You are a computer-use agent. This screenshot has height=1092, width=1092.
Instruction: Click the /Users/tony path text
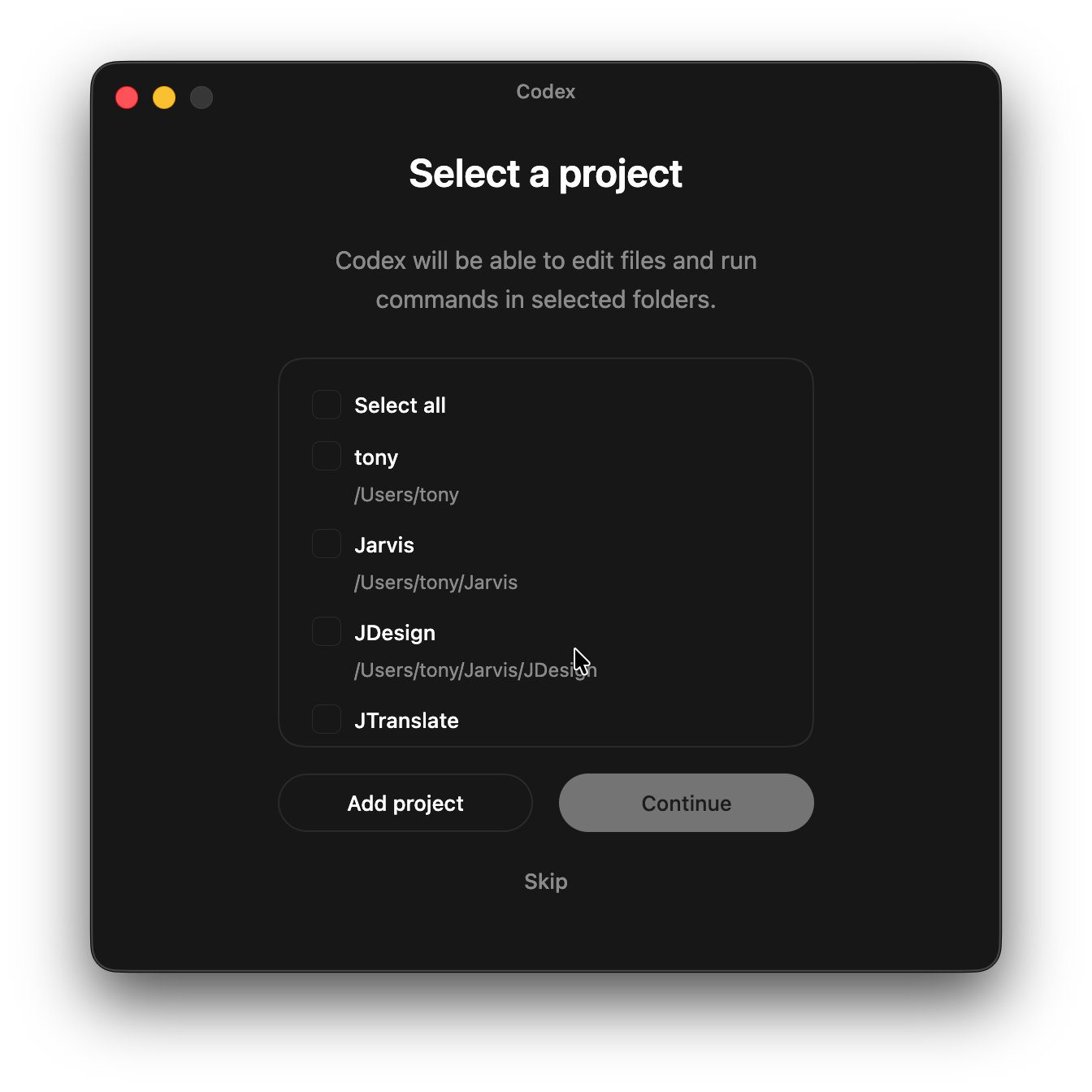[406, 495]
